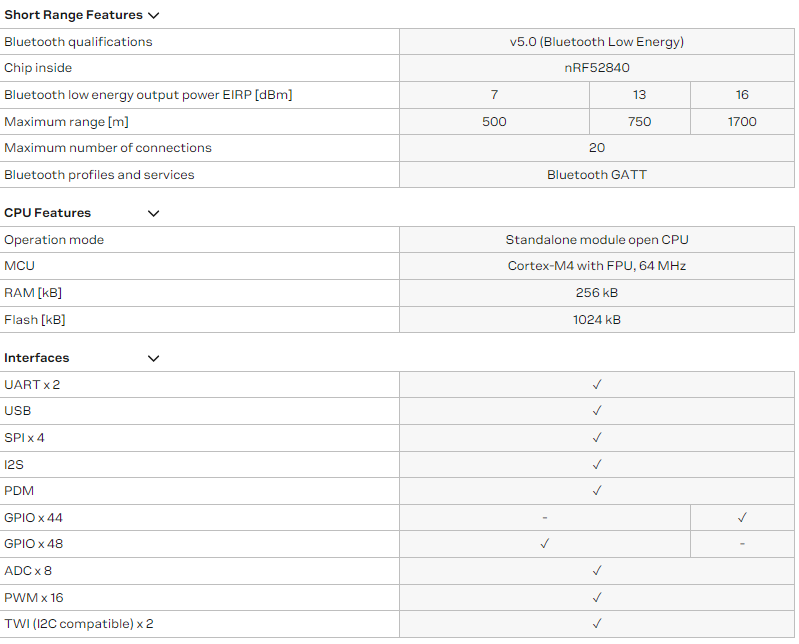Click the UART x 2 checkmark
The width and height of the screenshot is (799, 644).
597,385
